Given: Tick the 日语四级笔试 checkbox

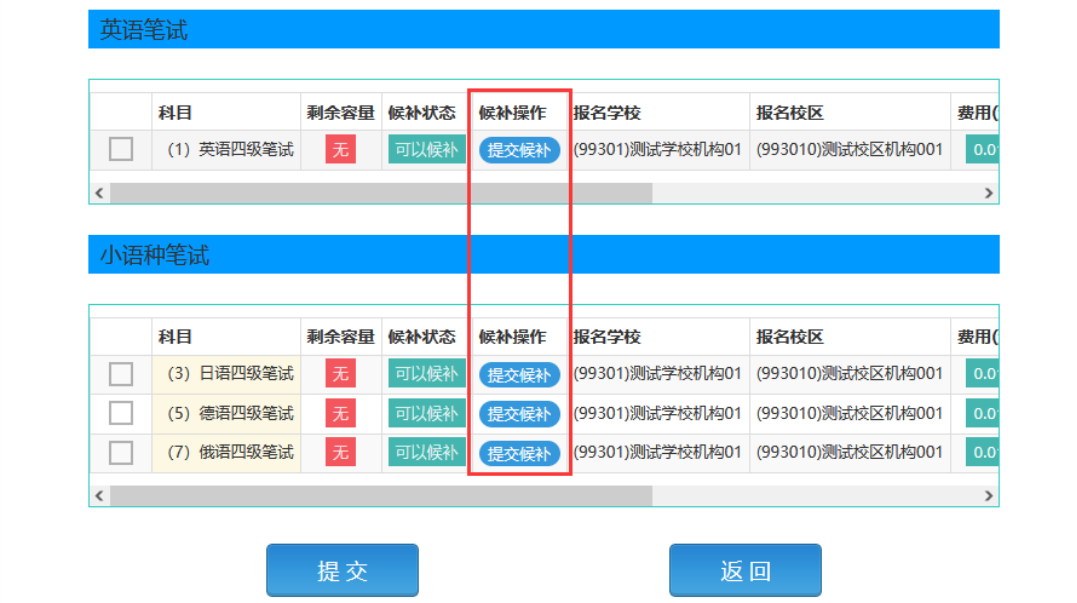Looking at the screenshot, I should (121, 374).
